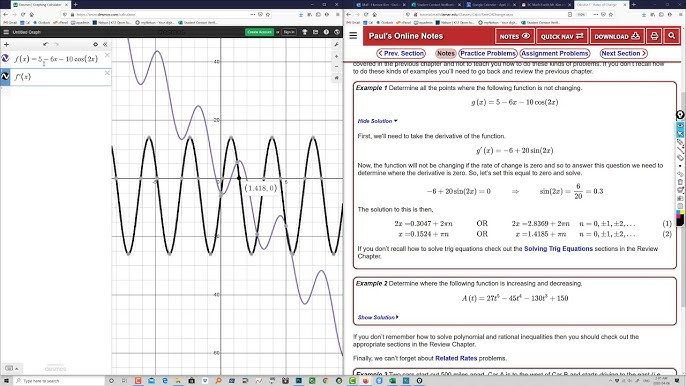The width and height of the screenshot is (686, 386).
Task: Expand Example 2 Show Solution
Action: (378, 317)
